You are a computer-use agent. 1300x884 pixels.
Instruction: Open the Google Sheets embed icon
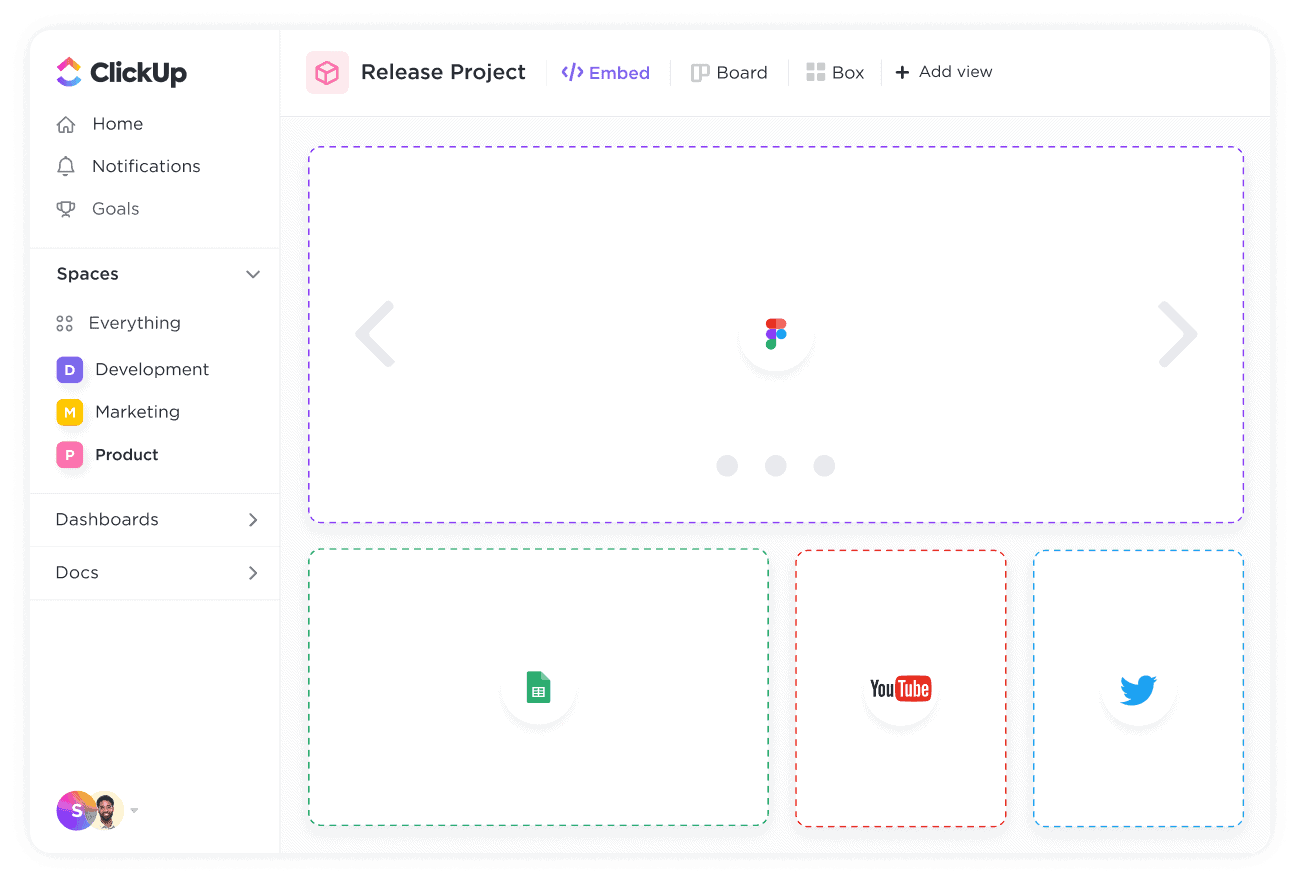(538, 688)
